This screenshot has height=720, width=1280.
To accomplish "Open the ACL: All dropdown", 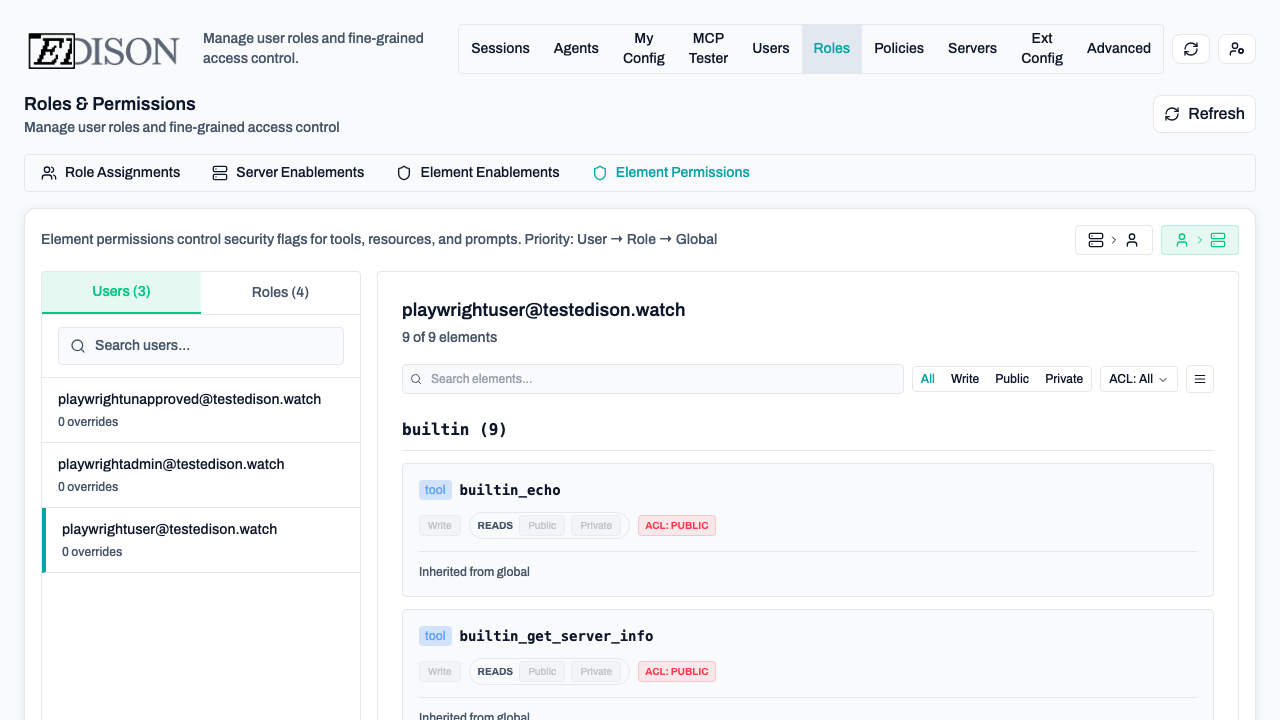I will 1138,379.
